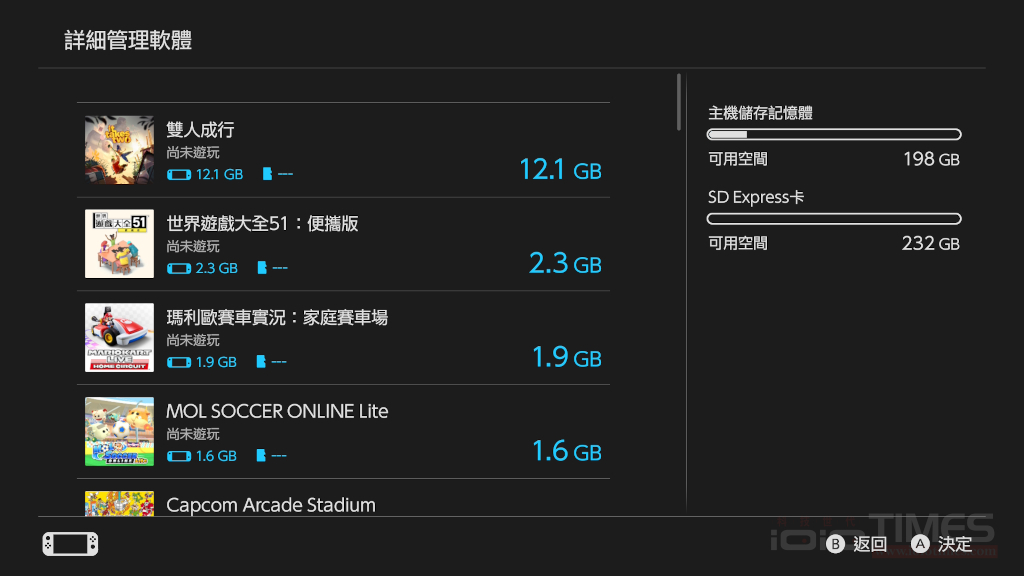Click the storage icon beside 1.6 GB
1024x576 pixels.
[180, 455]
